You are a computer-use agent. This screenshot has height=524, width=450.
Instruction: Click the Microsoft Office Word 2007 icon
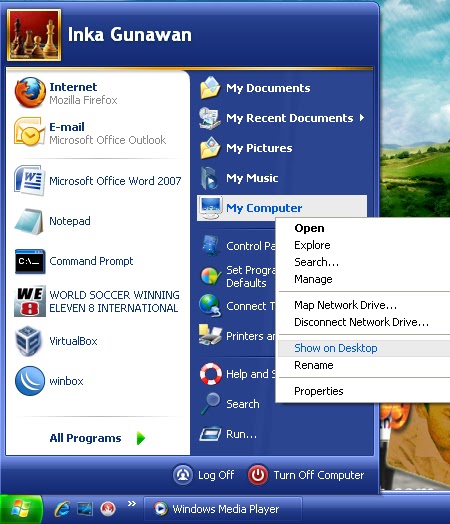coord(29,180)
